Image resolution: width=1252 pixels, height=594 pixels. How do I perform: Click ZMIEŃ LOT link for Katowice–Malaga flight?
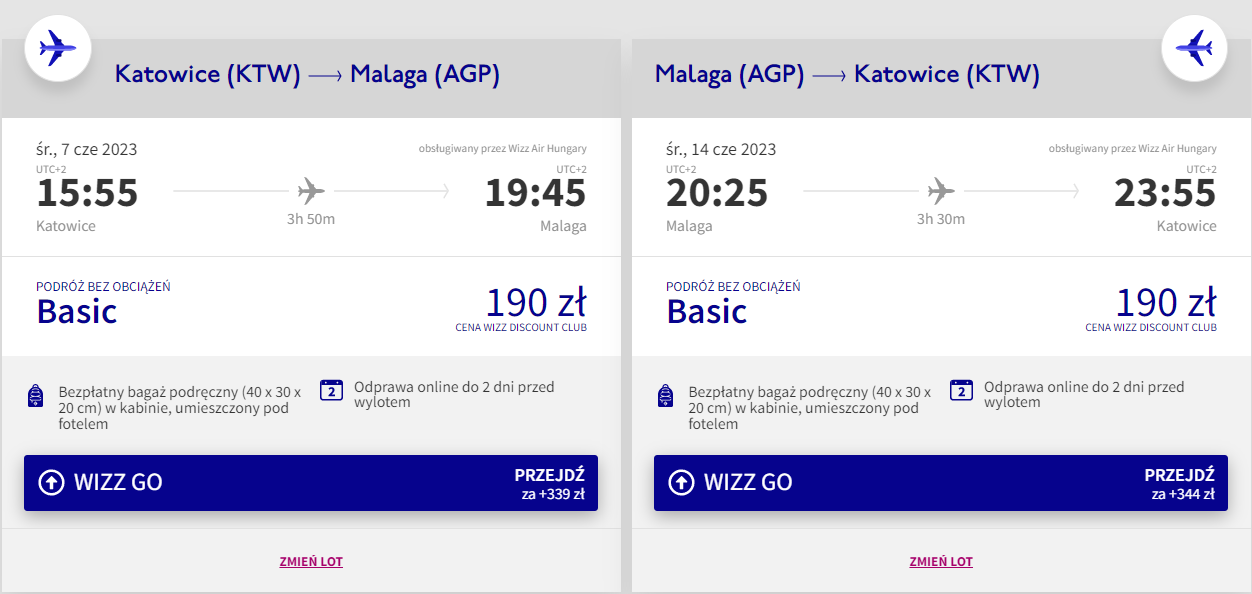click(x=311, y=562)
